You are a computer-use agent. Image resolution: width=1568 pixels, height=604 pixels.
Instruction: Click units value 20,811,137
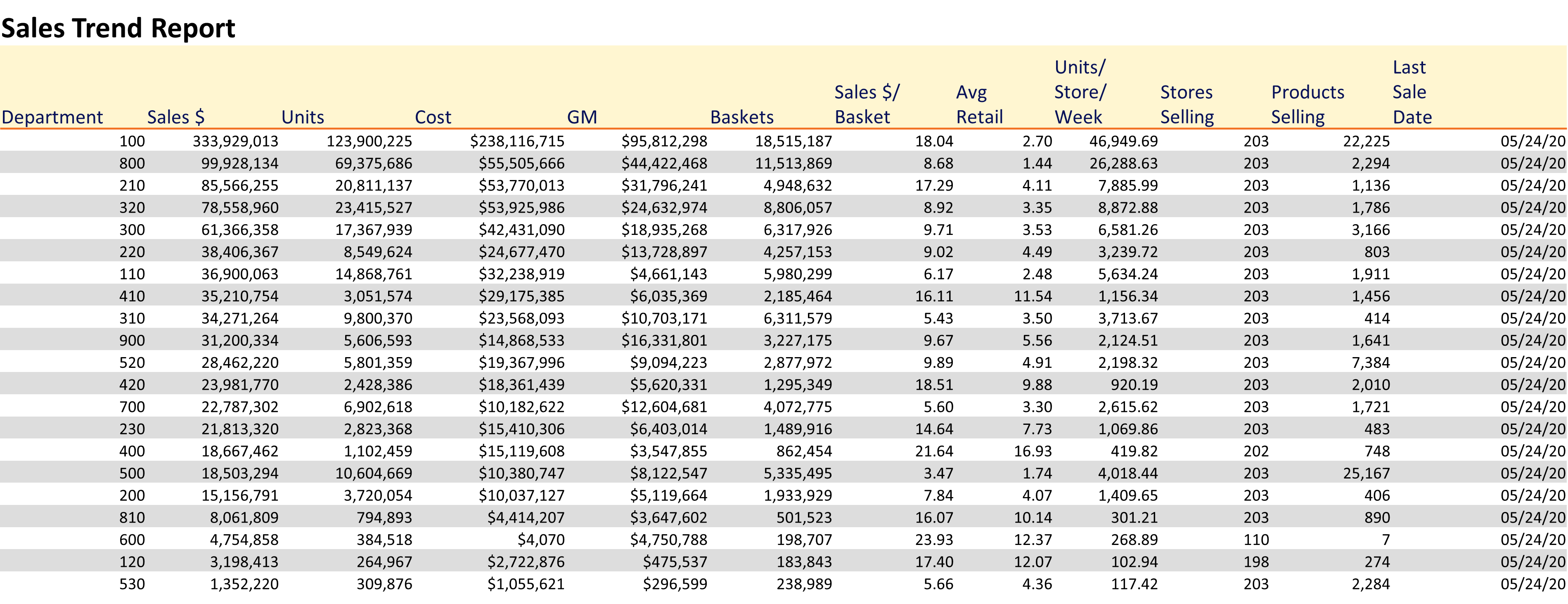pyautogui.click(x=374, y=186)
